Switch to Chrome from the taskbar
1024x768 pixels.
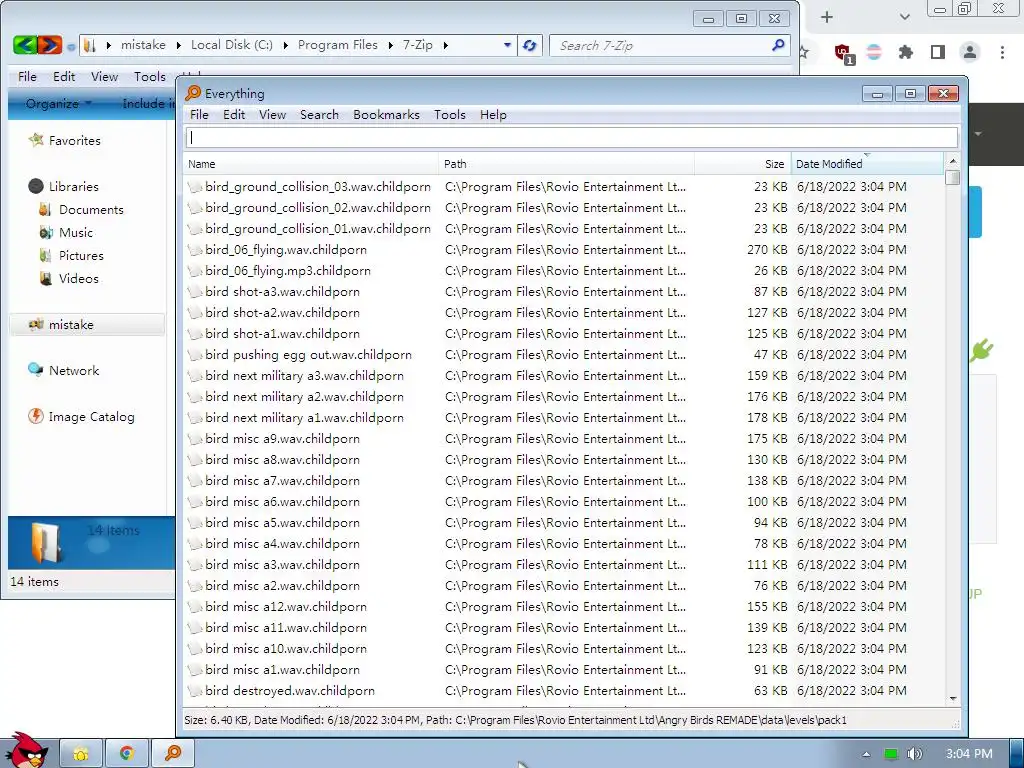coord(127,754)
